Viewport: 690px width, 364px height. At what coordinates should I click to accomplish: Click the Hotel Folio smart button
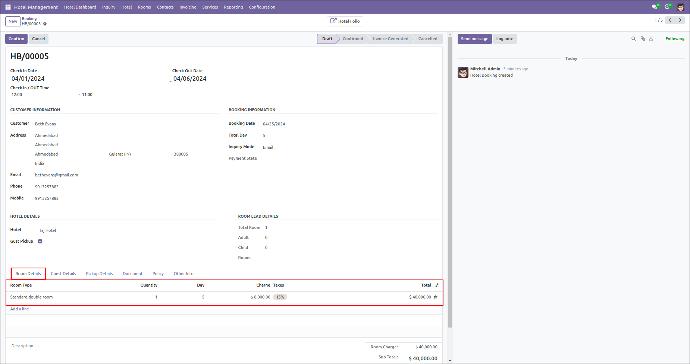pyautogui.click(x=345, y=21)
